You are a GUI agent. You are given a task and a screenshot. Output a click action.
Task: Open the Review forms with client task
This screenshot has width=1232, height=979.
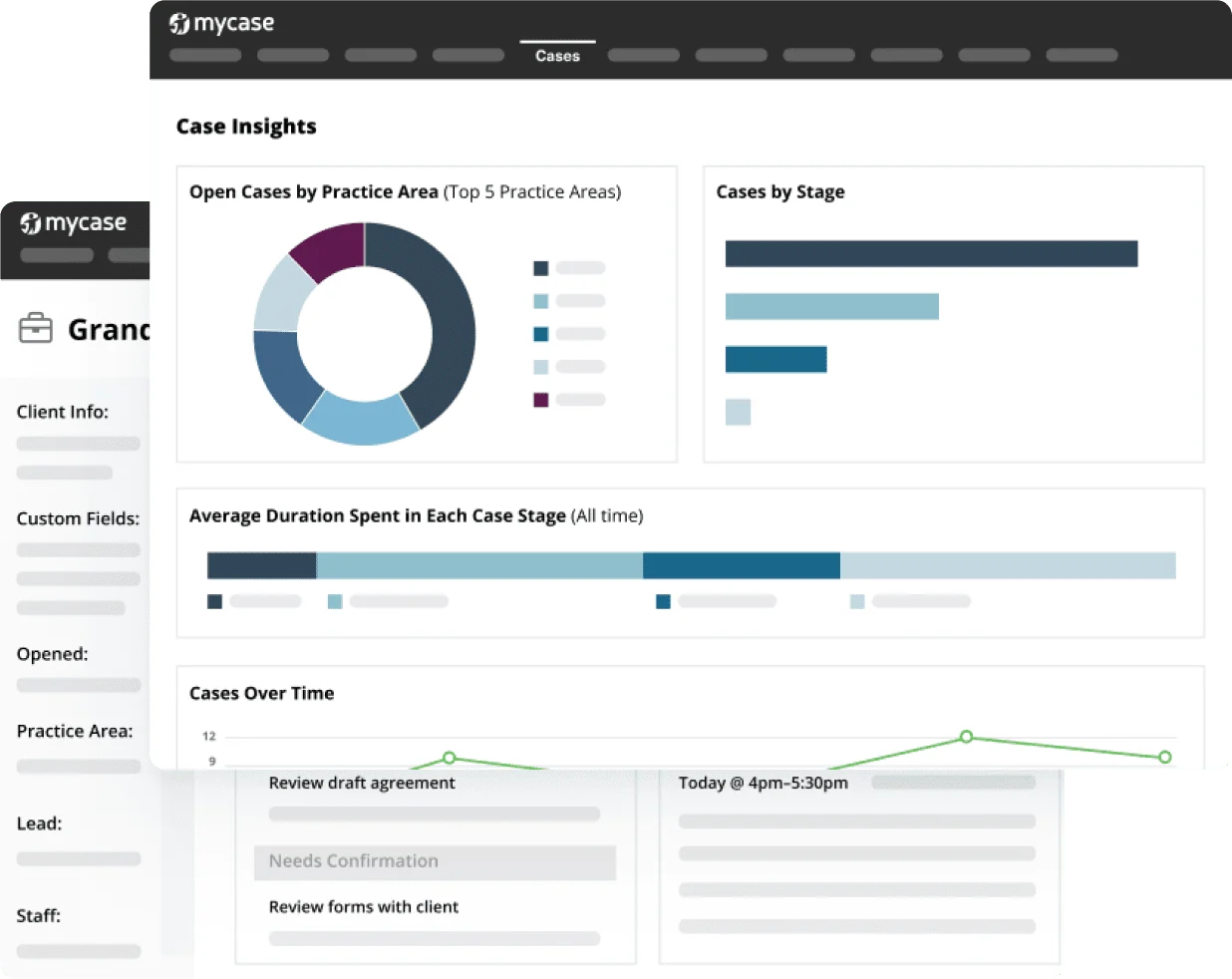pyautogui.click(x=364, y=906)
